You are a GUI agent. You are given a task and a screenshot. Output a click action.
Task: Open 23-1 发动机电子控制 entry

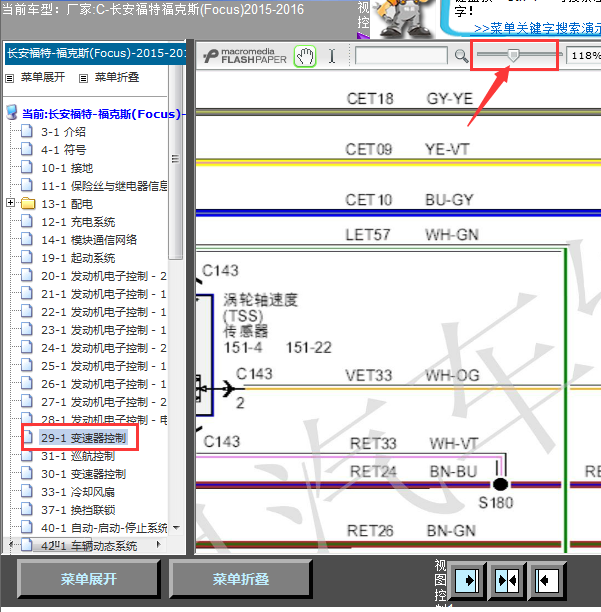coord(104,330)
